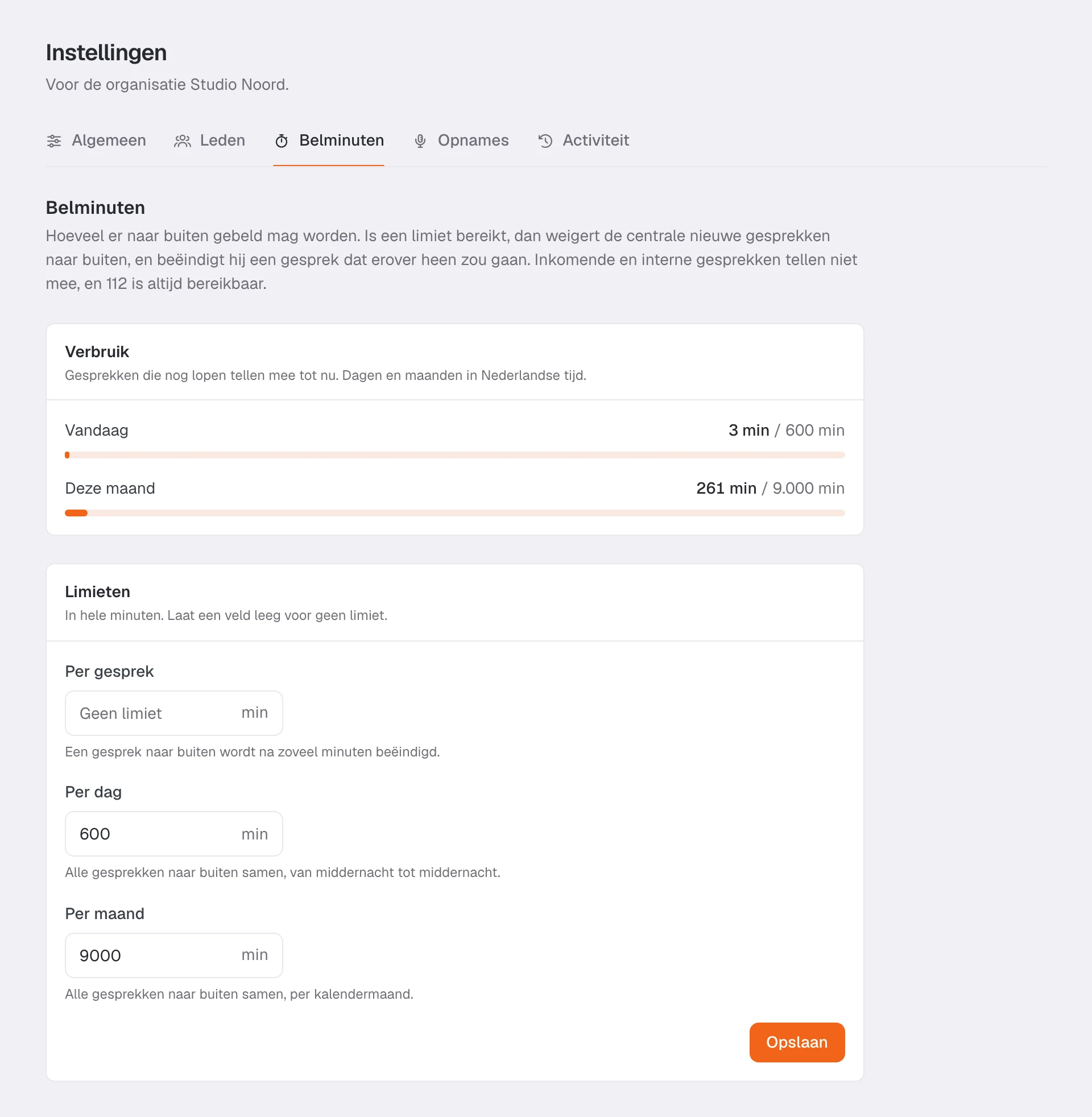
Task: Show the Activiteit tab
Action: point(584,140)
